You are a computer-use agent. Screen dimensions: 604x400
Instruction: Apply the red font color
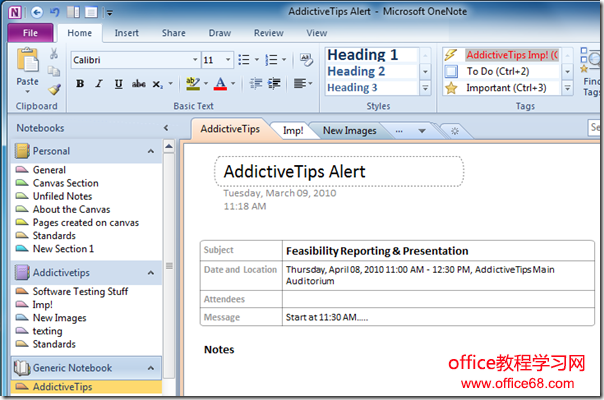point(220,84)
